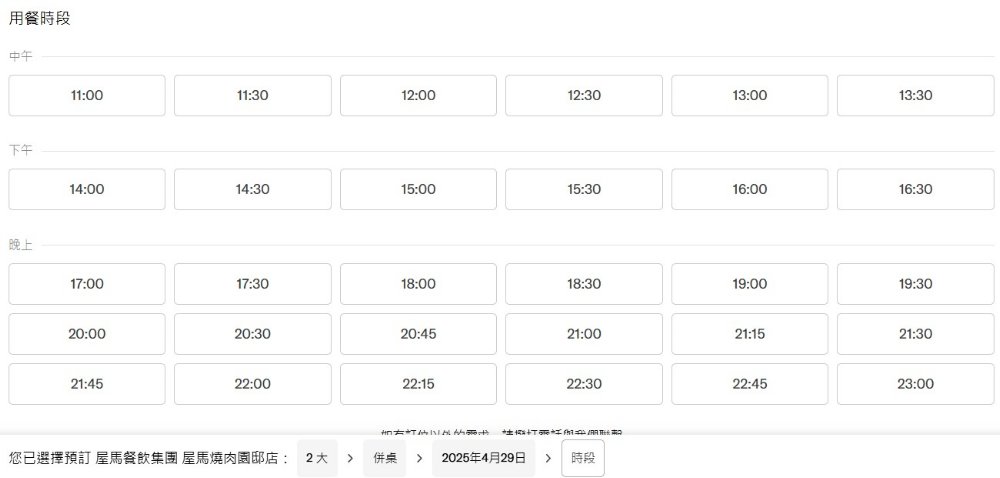
Task: Pick the 21:15 time slot
Action: pyautogui.click(x=749, y=334)
